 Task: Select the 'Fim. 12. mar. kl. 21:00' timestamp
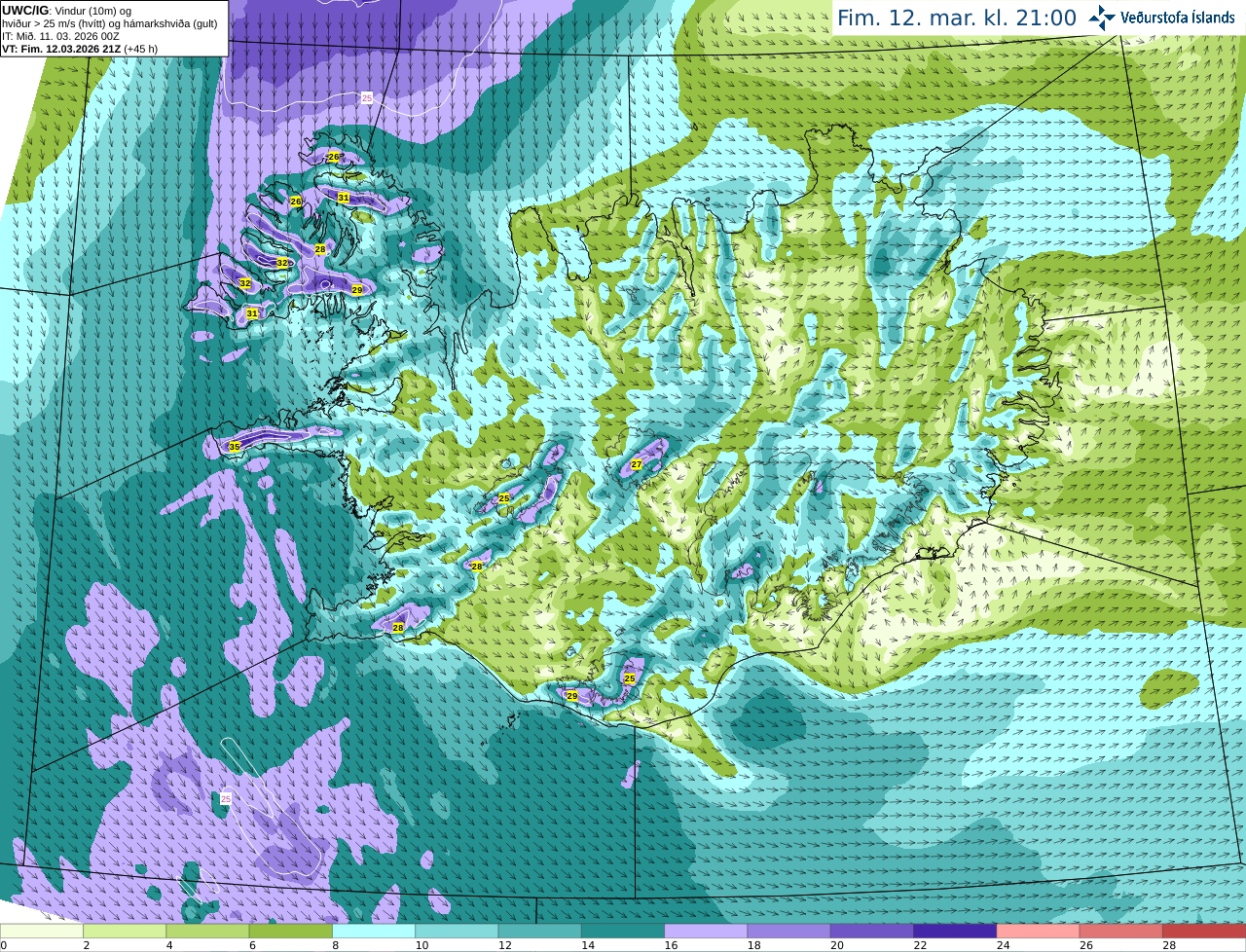pos(957,18)
